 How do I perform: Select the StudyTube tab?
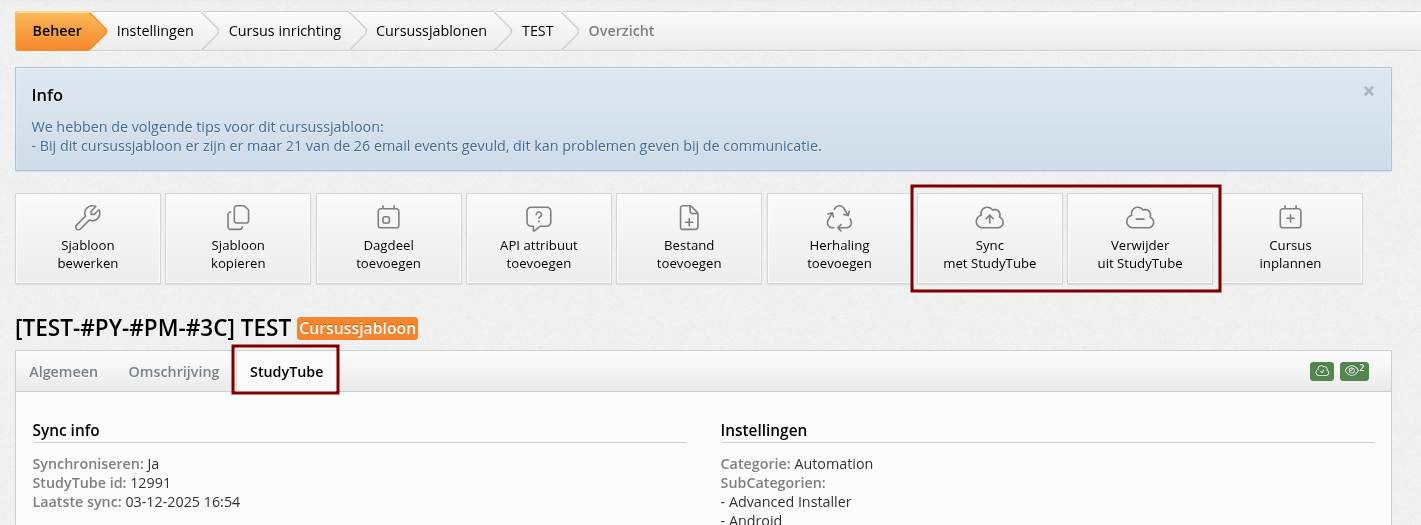pyautogui.click(x=286, y=372)
